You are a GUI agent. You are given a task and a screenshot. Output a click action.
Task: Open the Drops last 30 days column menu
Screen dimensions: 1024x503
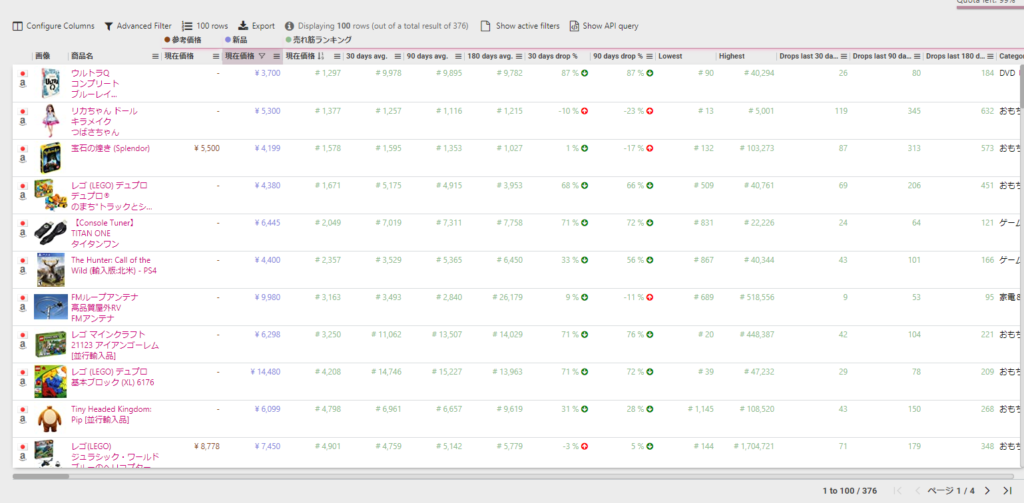coord(844,56)
